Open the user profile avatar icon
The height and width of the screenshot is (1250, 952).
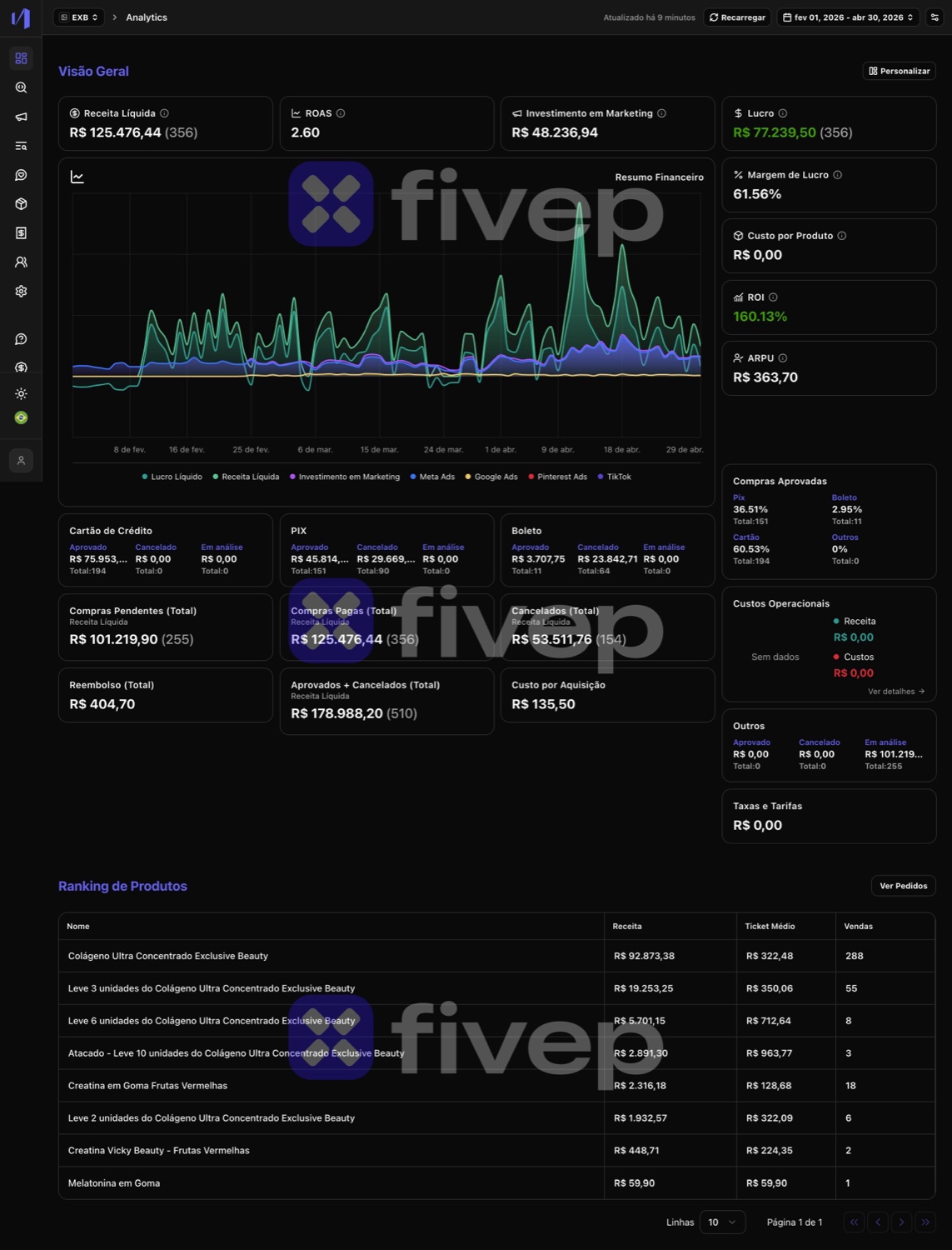(x=21, y=460)
